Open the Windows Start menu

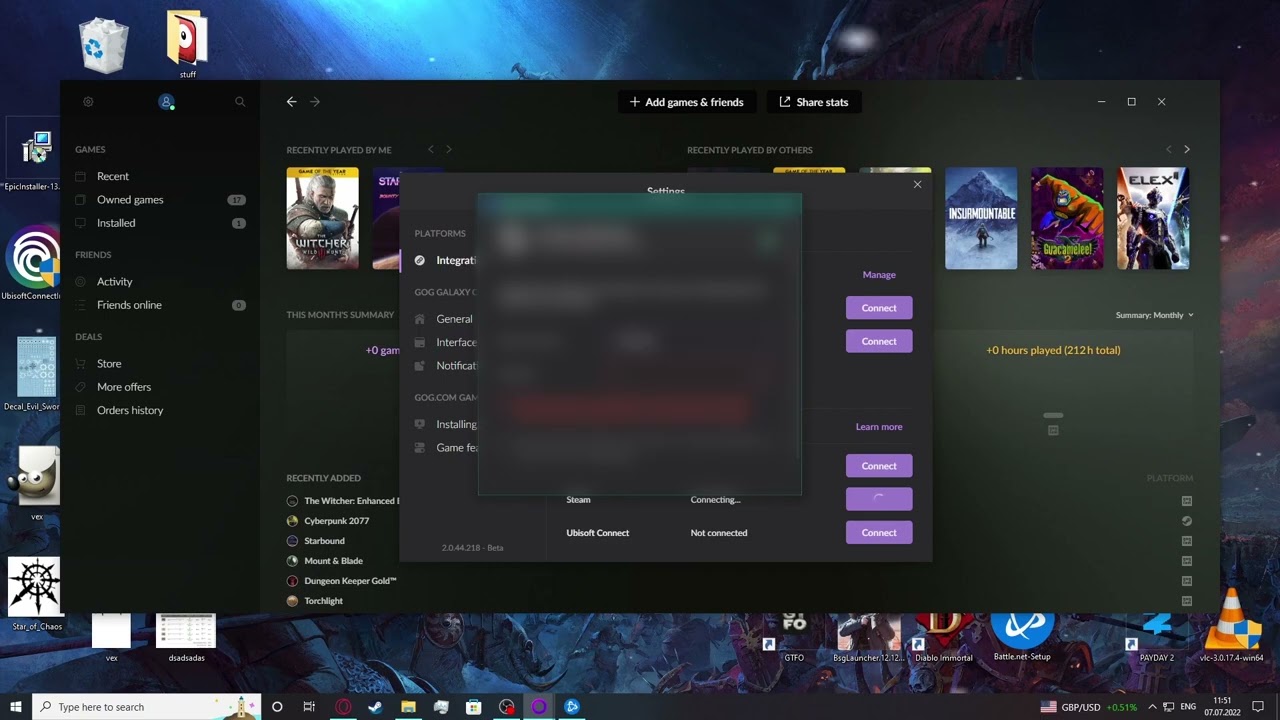(15, 707)
